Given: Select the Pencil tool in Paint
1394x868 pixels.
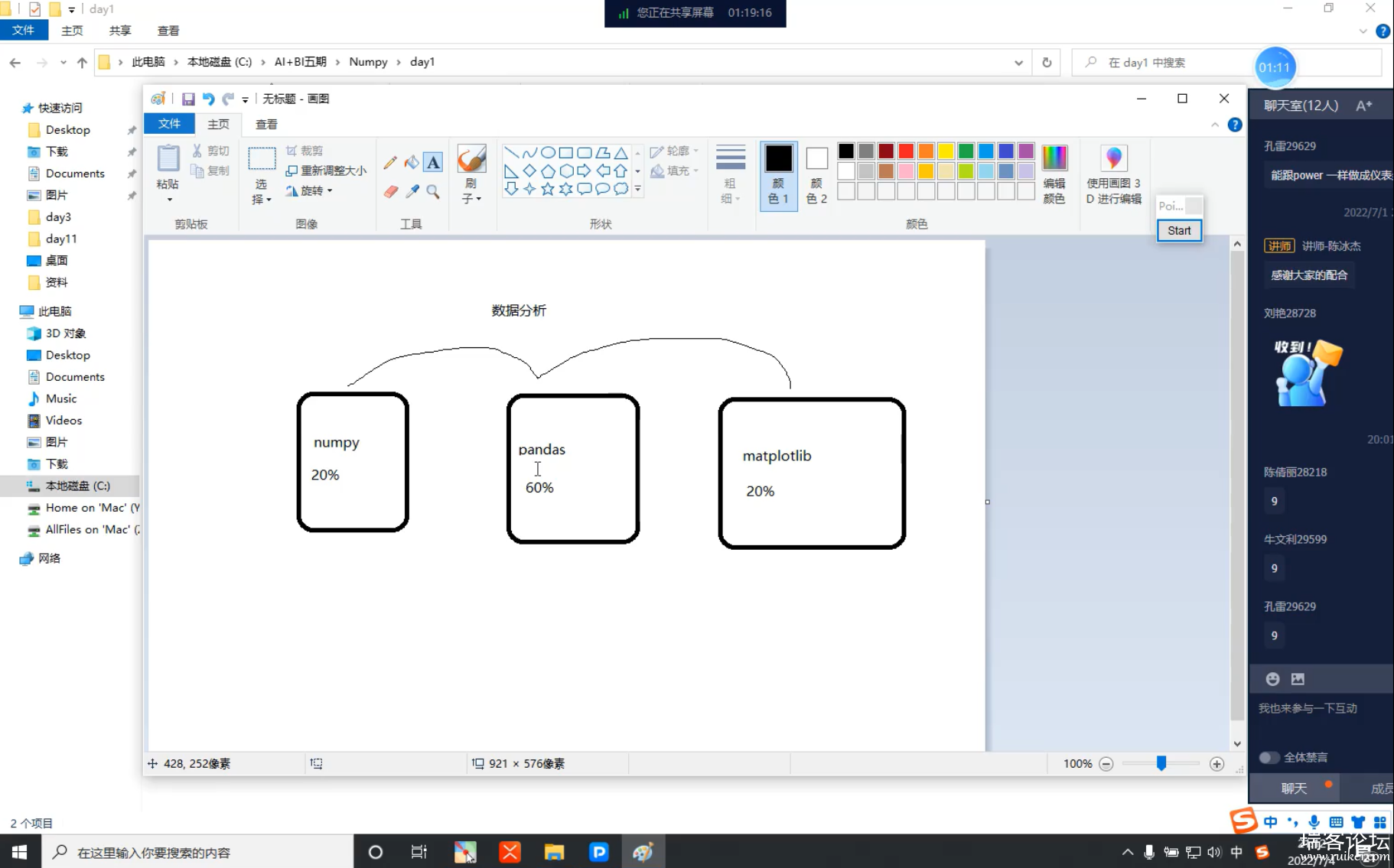Looking at the screenshot, I should tap(390, 162).
